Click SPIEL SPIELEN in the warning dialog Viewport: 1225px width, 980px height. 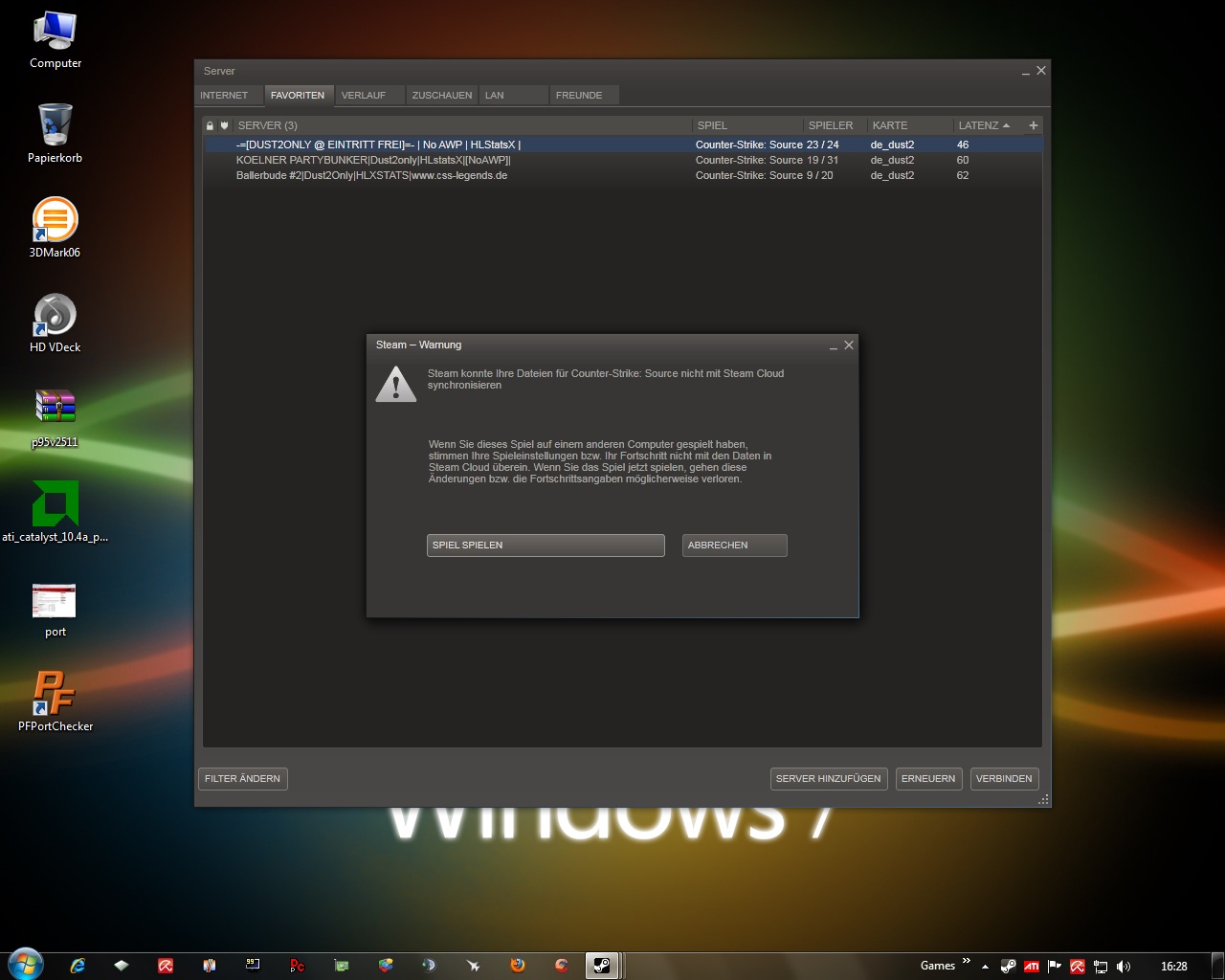point(546,546)
